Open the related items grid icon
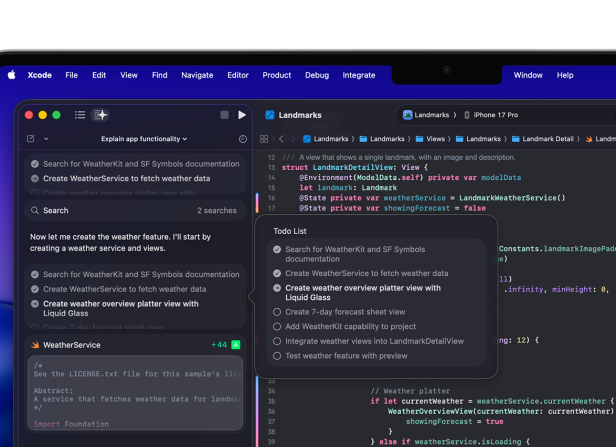The image size is (616, 447). pyautogui.click(x=264, y=139)
